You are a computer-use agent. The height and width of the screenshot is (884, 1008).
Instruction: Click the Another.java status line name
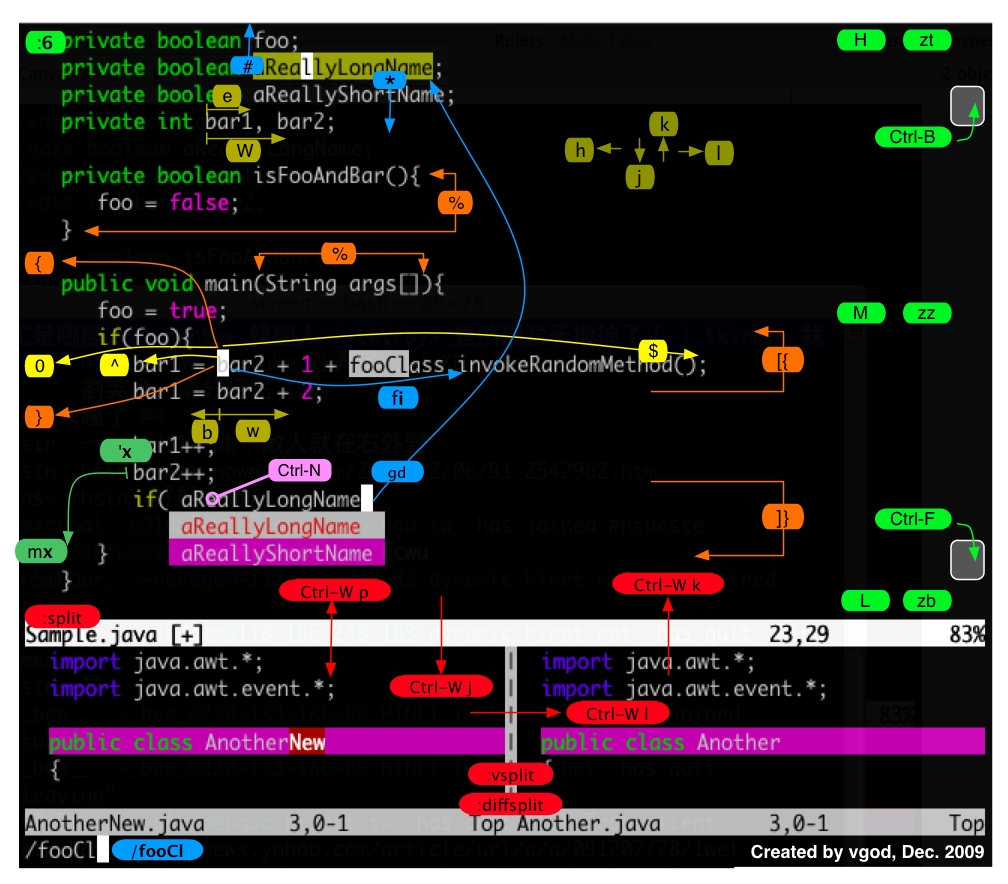click(x=588, y=823)
